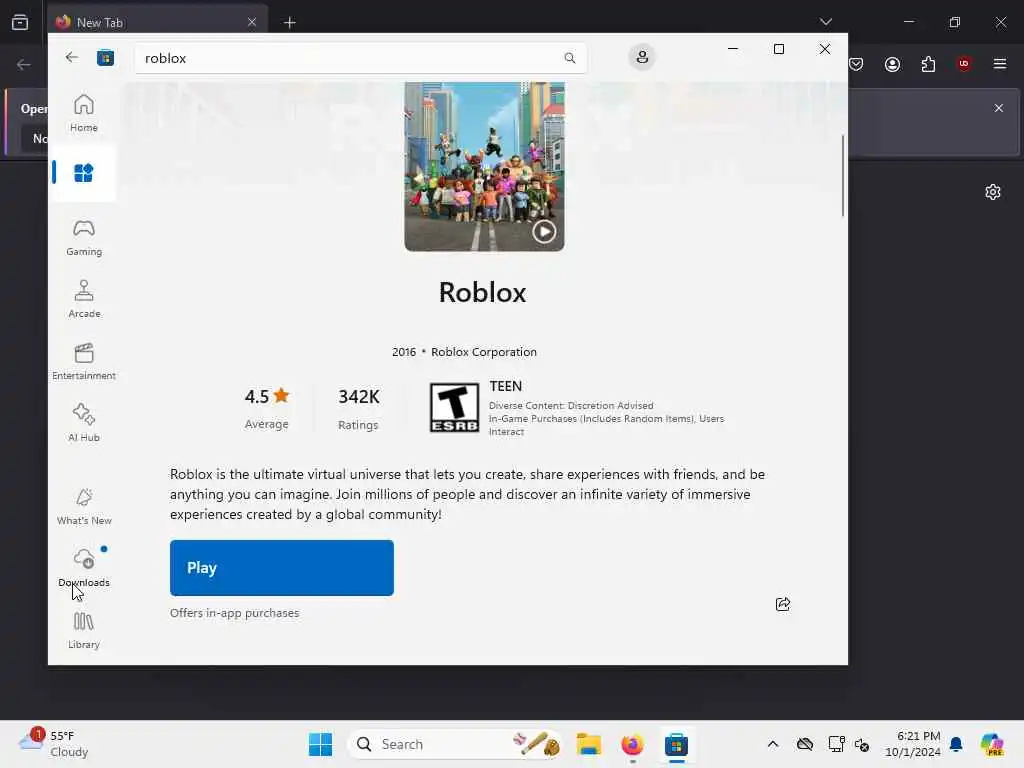Open the new tab settings gear

993,192
